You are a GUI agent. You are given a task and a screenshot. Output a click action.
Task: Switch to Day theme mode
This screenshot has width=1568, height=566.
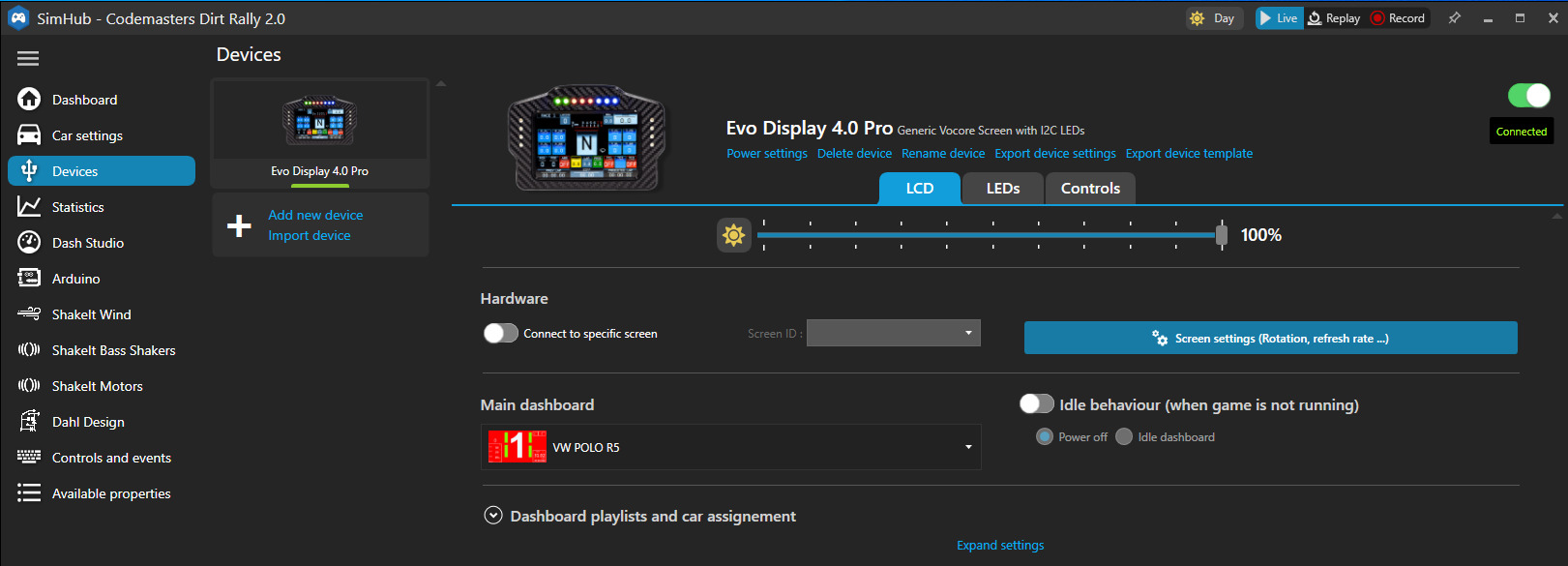tap(1213, 18)
